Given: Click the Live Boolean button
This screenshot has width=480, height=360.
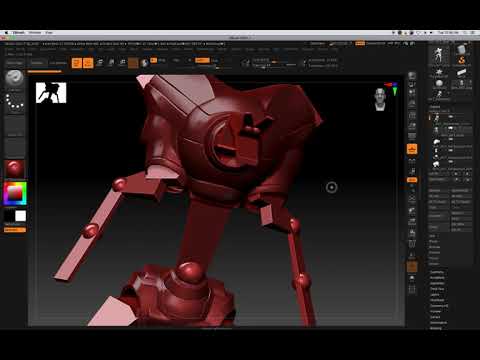Looking at the screenshot, I should tap(58, 63).
